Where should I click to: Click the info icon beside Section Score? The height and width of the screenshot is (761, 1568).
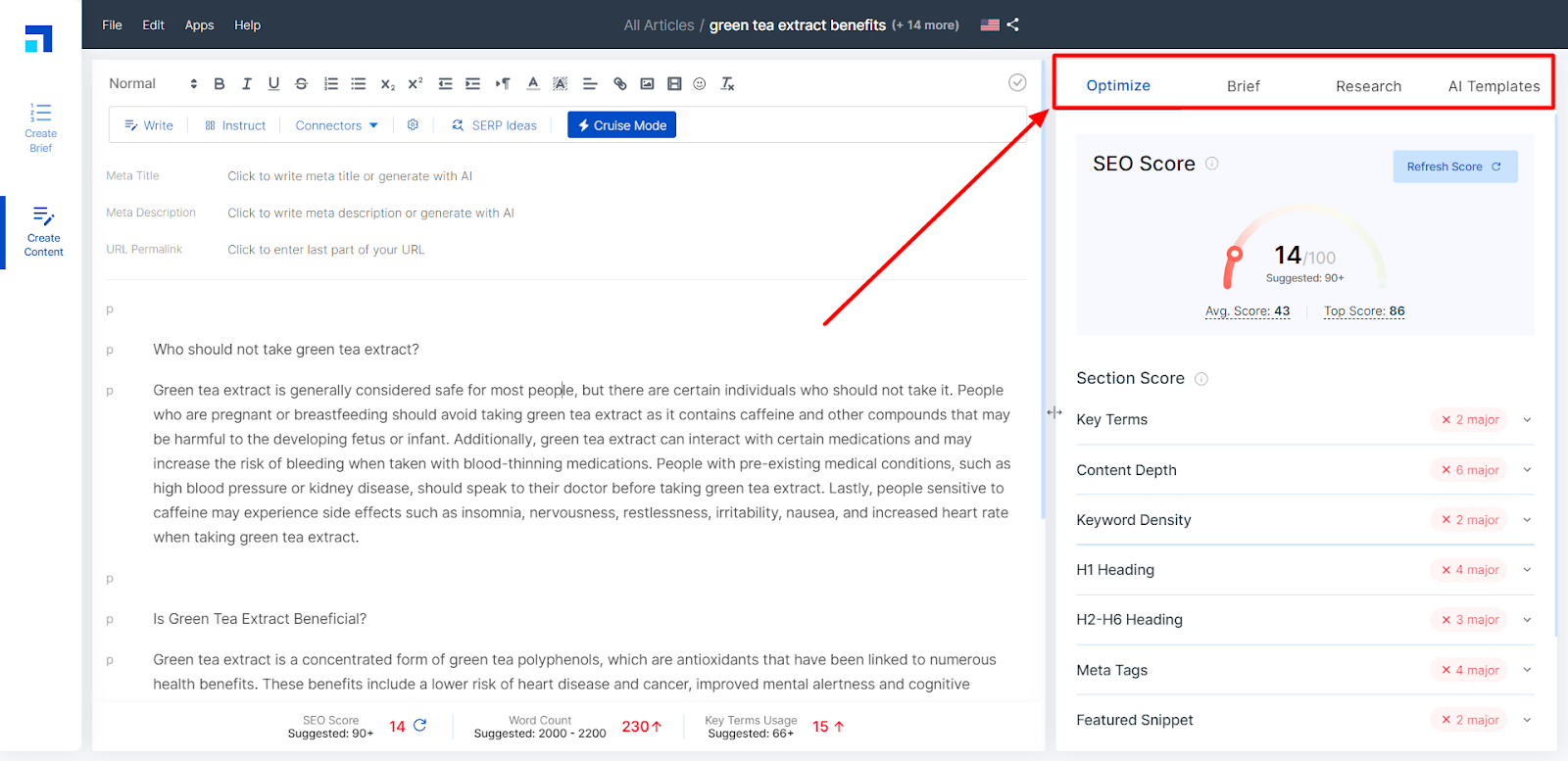click(x=1201, y=379)
